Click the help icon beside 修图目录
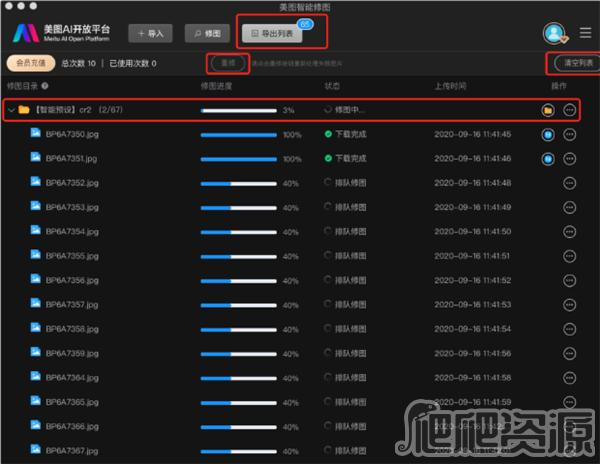 tap(45, 87)
